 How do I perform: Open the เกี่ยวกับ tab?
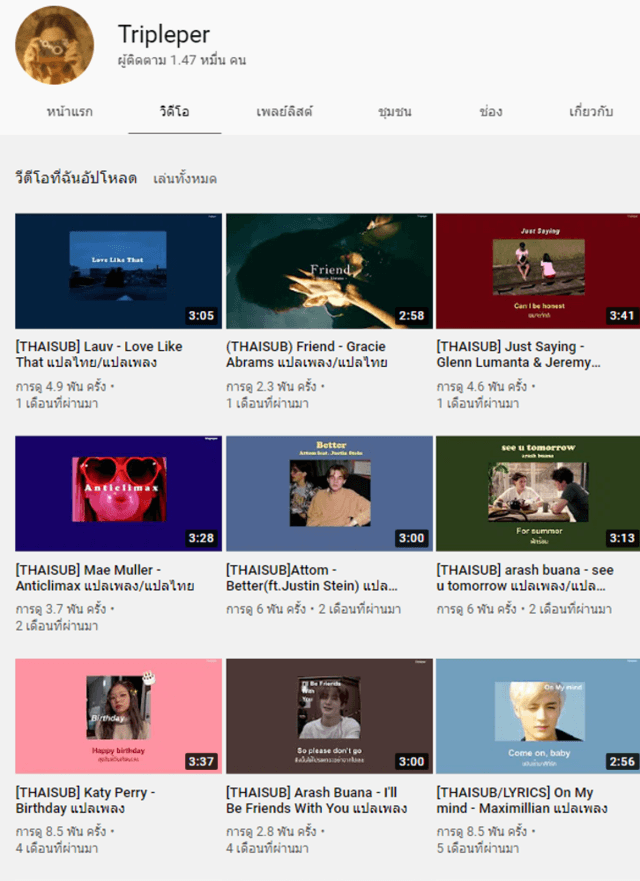pos(591,111)
